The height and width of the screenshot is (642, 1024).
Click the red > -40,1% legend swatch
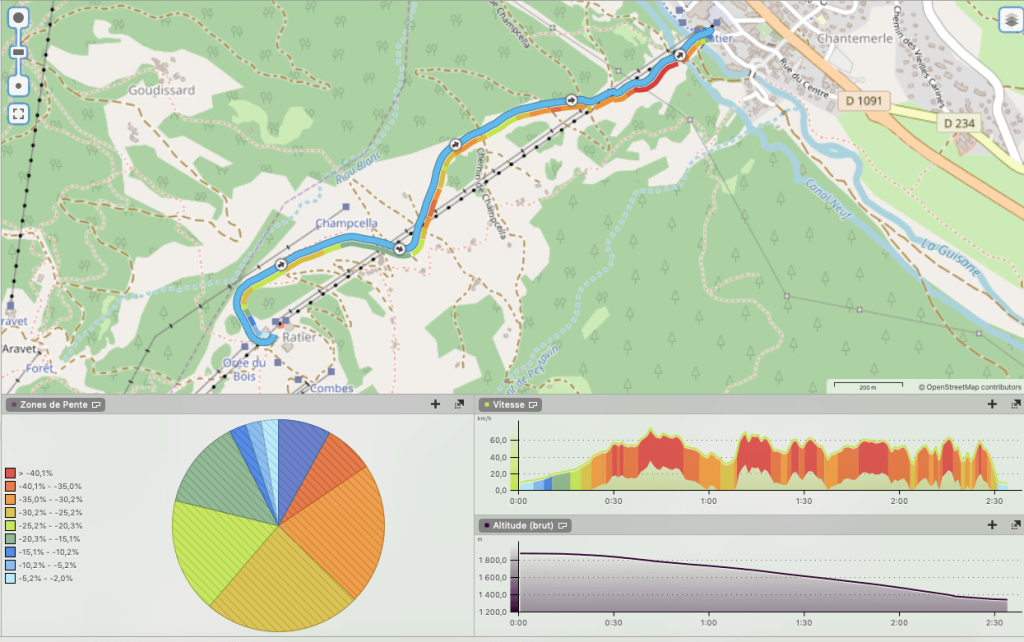click(x=10, y=472)
